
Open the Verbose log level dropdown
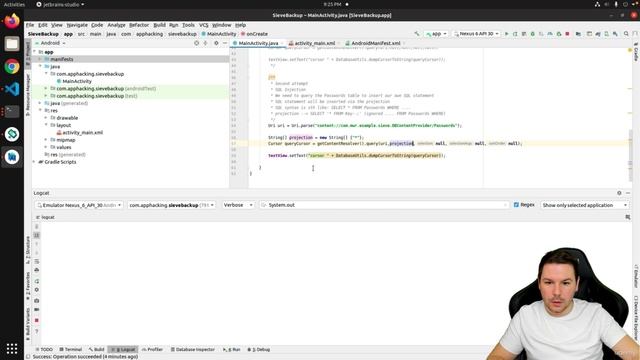tap(238, 205)
